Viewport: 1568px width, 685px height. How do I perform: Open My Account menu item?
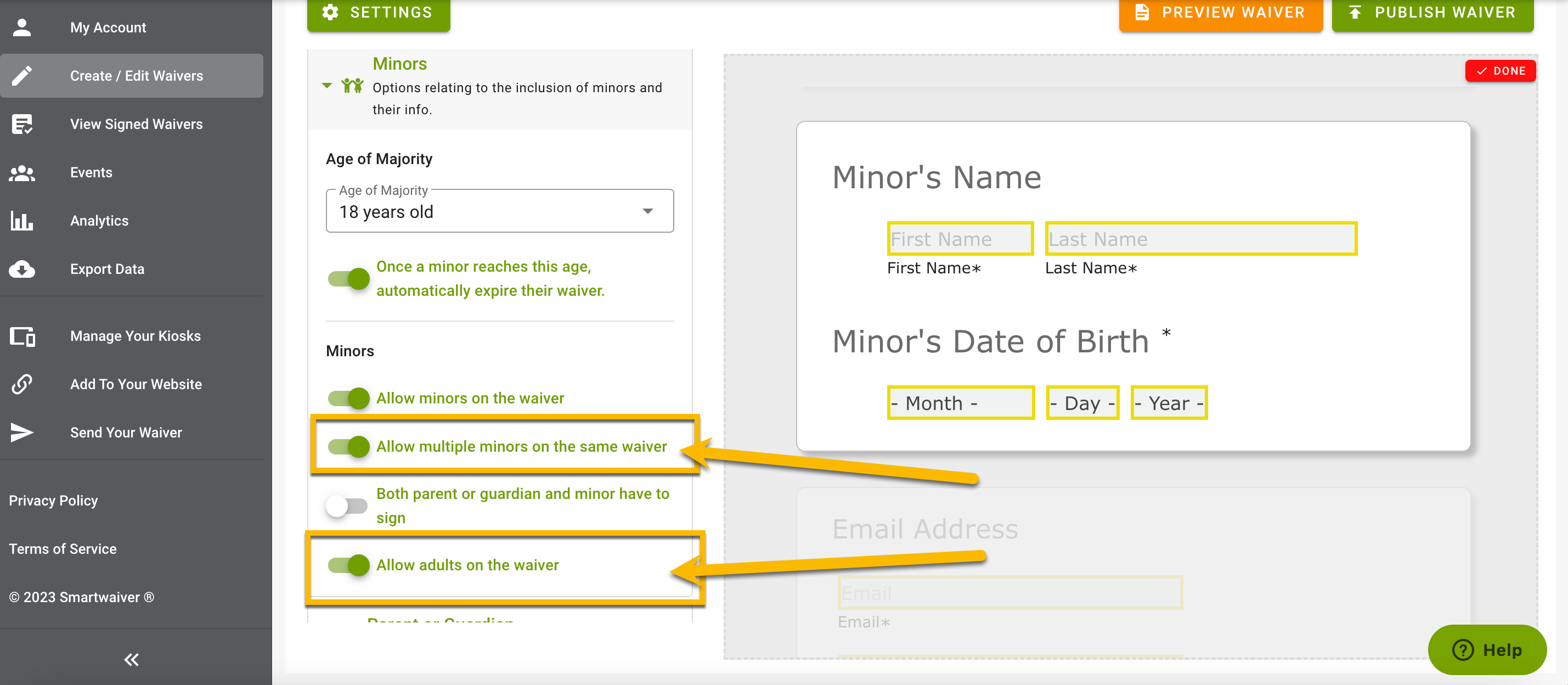[132, 27]
